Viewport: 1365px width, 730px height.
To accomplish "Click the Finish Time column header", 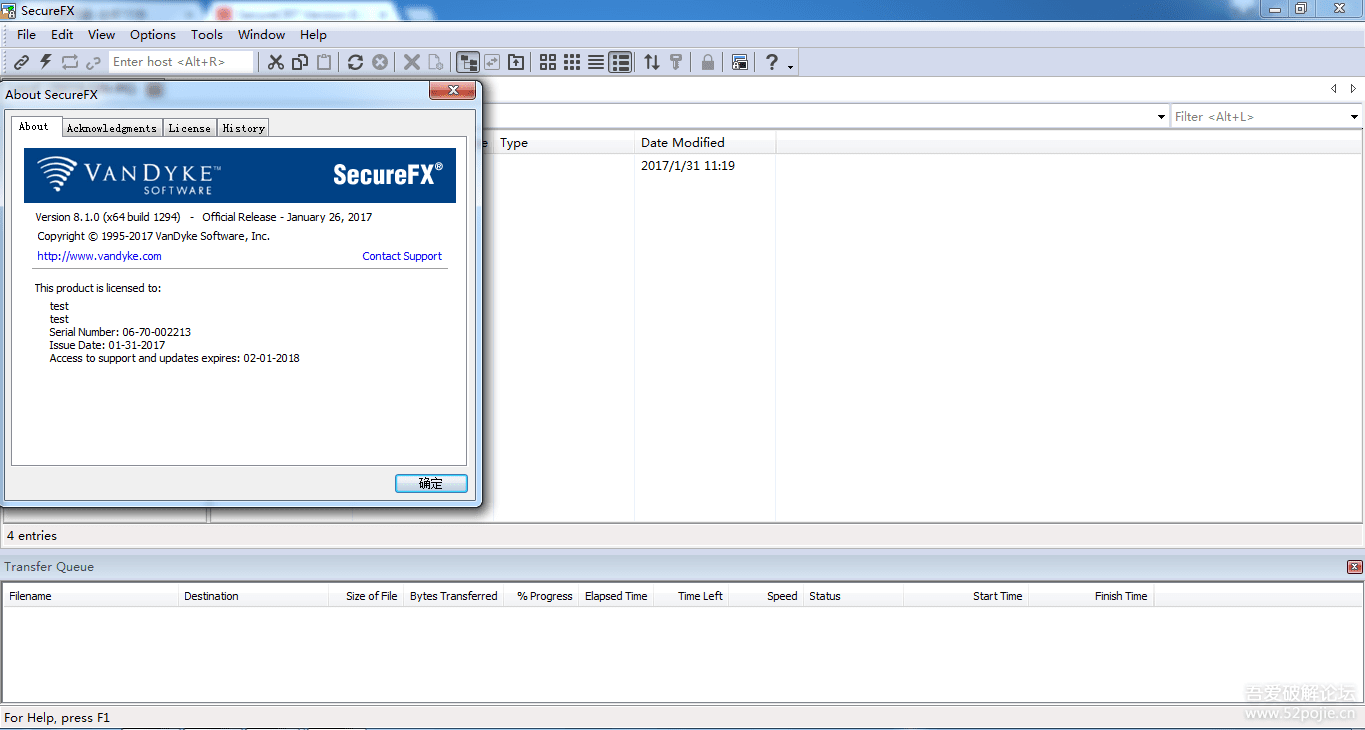I will coord(1091,596).
